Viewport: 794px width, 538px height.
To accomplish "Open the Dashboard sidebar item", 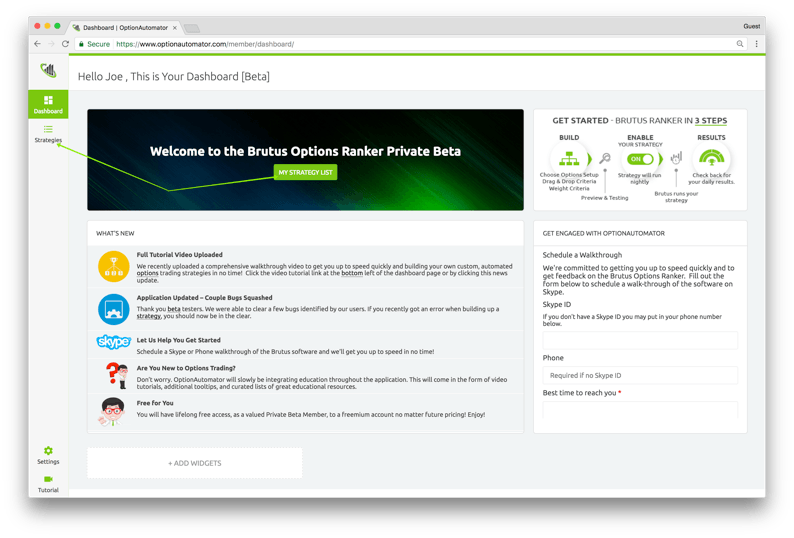I will (48, 104).
